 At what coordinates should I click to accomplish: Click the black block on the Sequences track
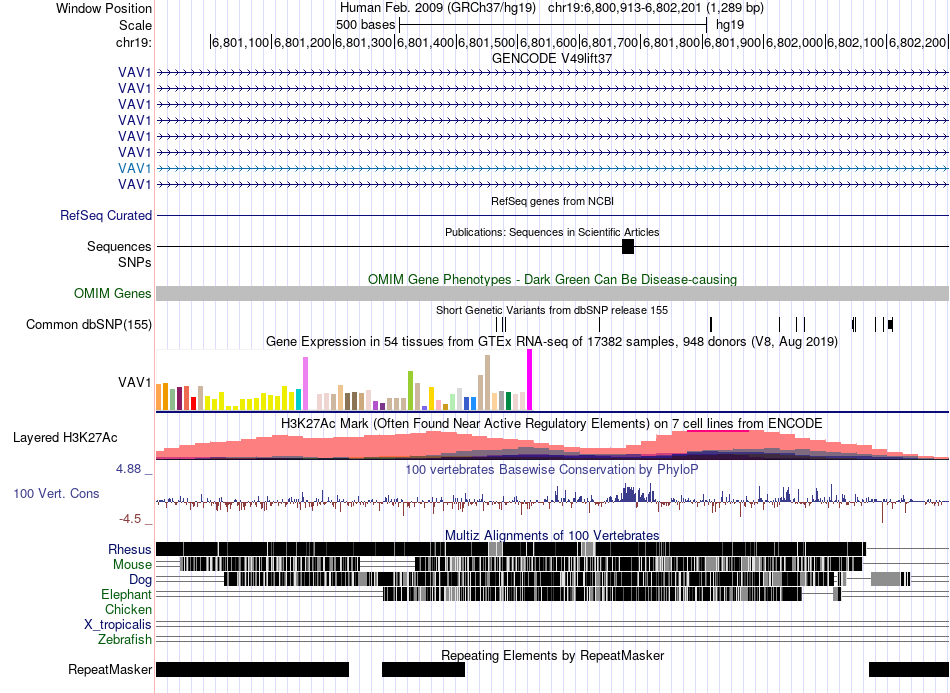(628, 247)
